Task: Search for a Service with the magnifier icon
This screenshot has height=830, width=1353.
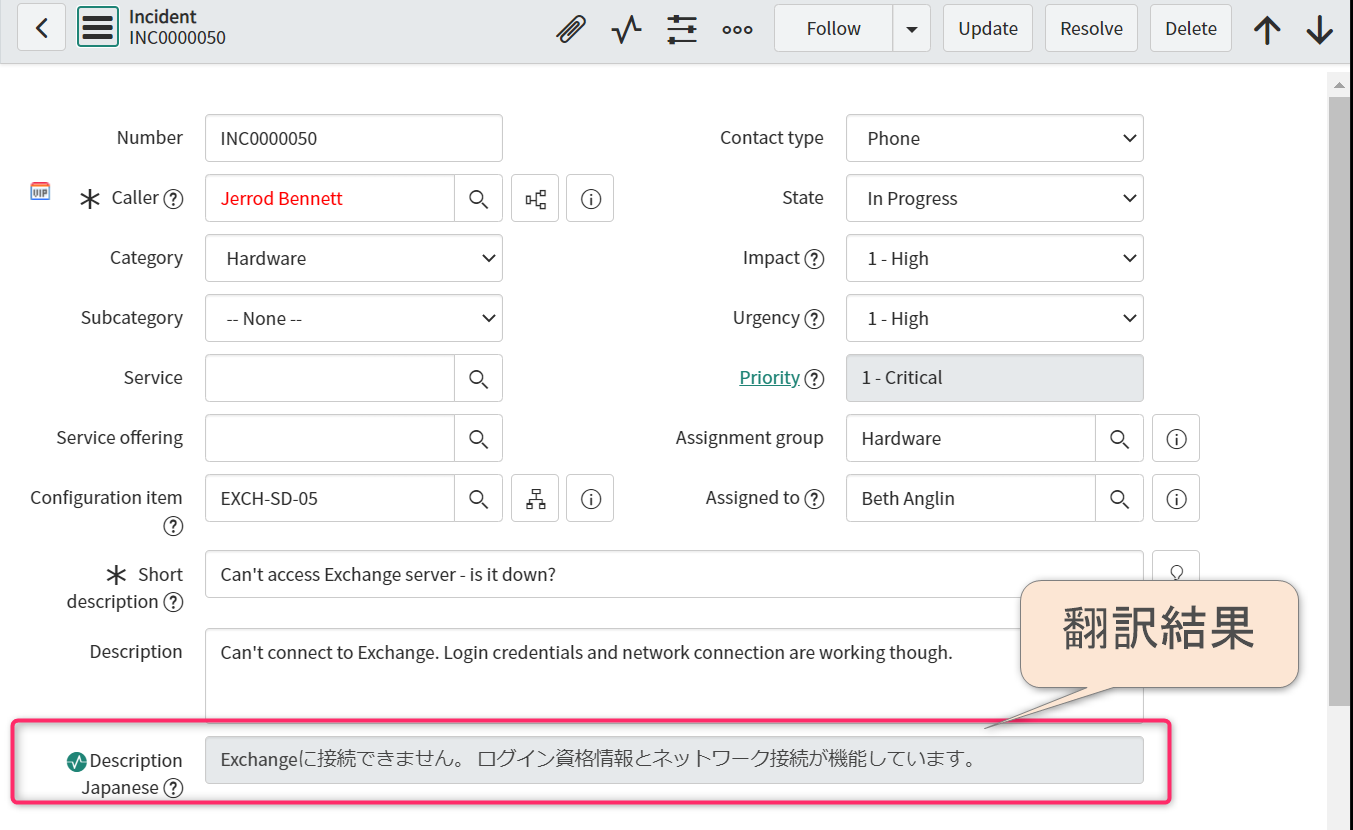Action: [478, 378]
